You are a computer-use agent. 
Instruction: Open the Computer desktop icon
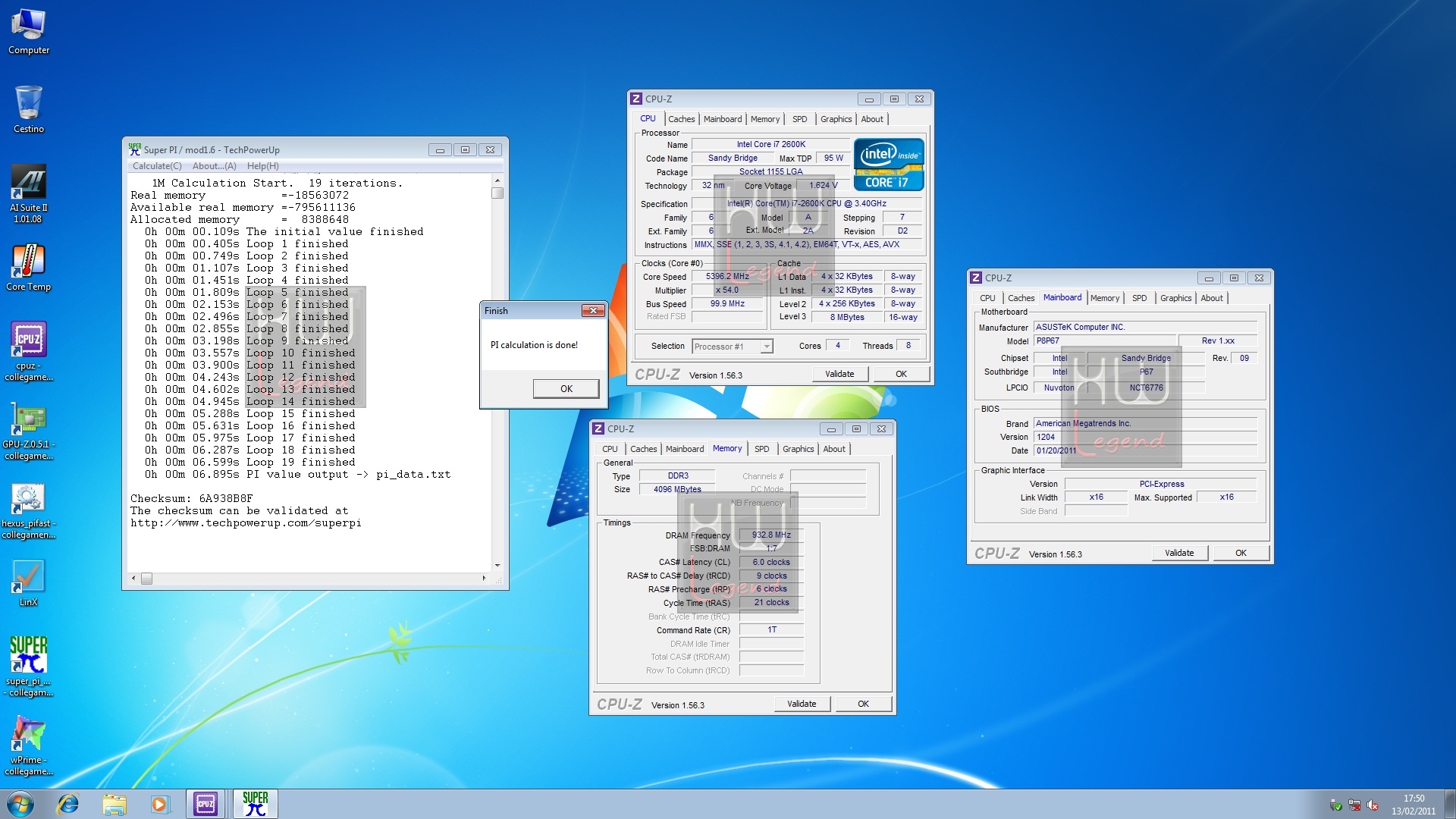point(29,32)
